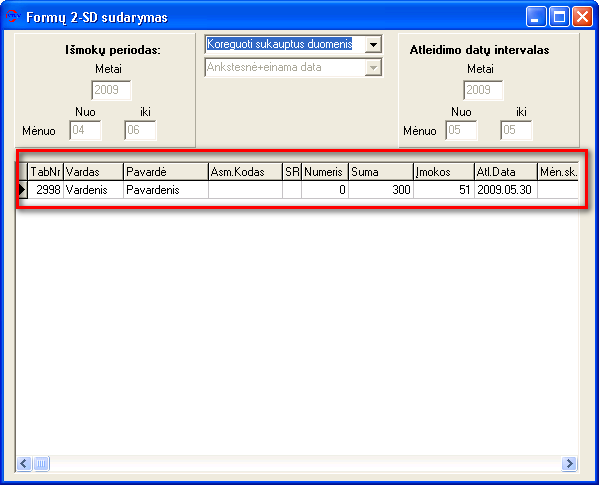
Task: Select the Suma cell showing 300
Action: pyautogui.click(x=381, y=189)
